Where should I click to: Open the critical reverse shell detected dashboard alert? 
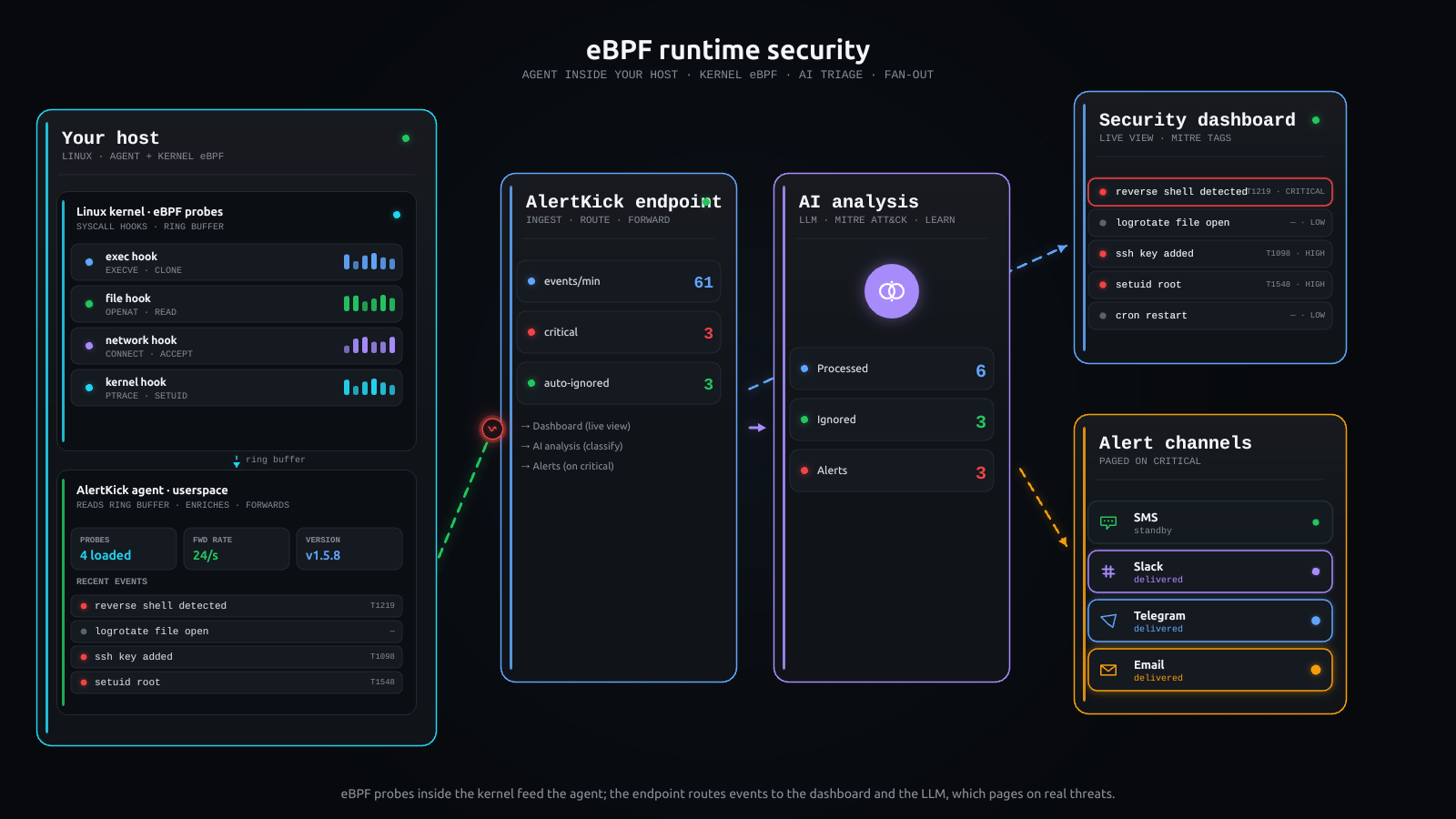(x=1210, y=192)
